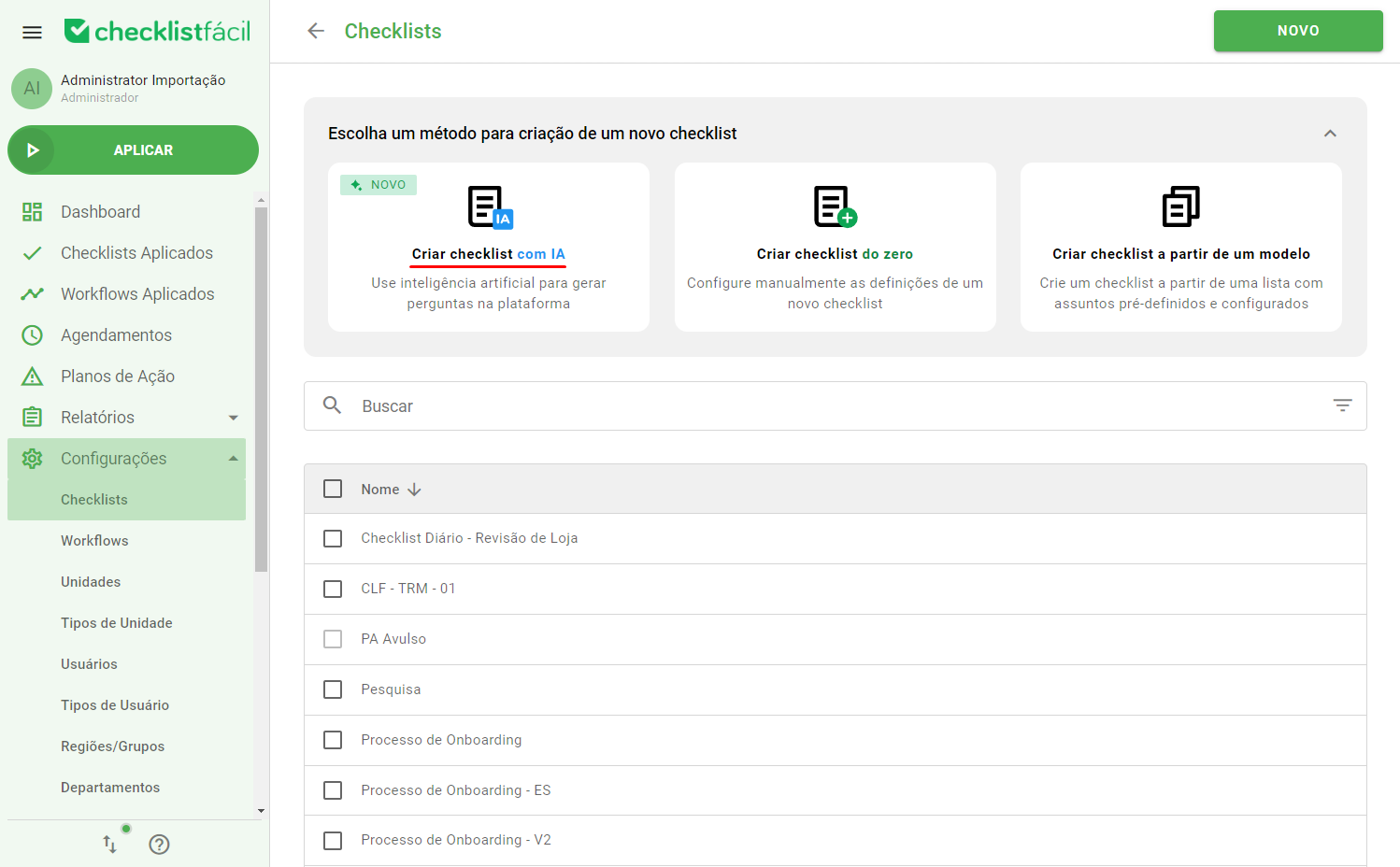Open Agendamentos via the clock icon
The height and width of the screenshot is (867, 1400).
32,334
